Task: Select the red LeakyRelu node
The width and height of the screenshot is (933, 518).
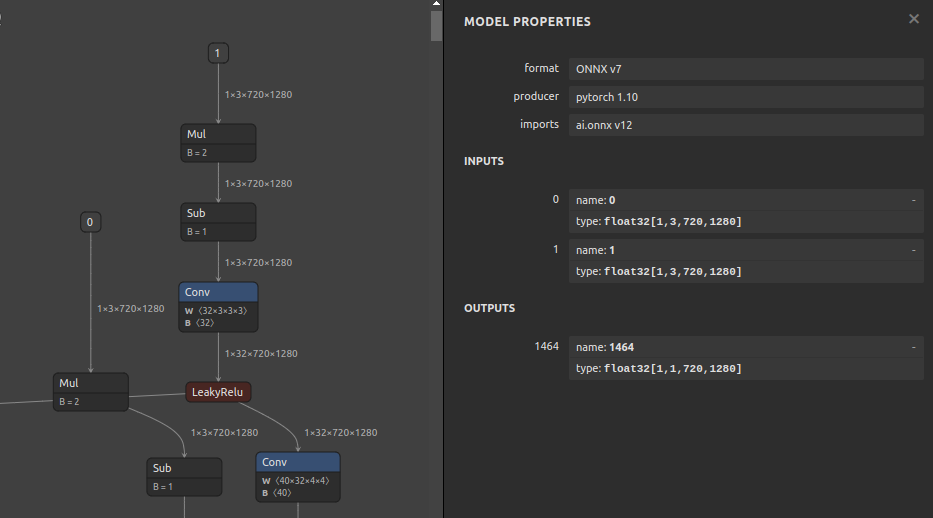Action: 218,392
